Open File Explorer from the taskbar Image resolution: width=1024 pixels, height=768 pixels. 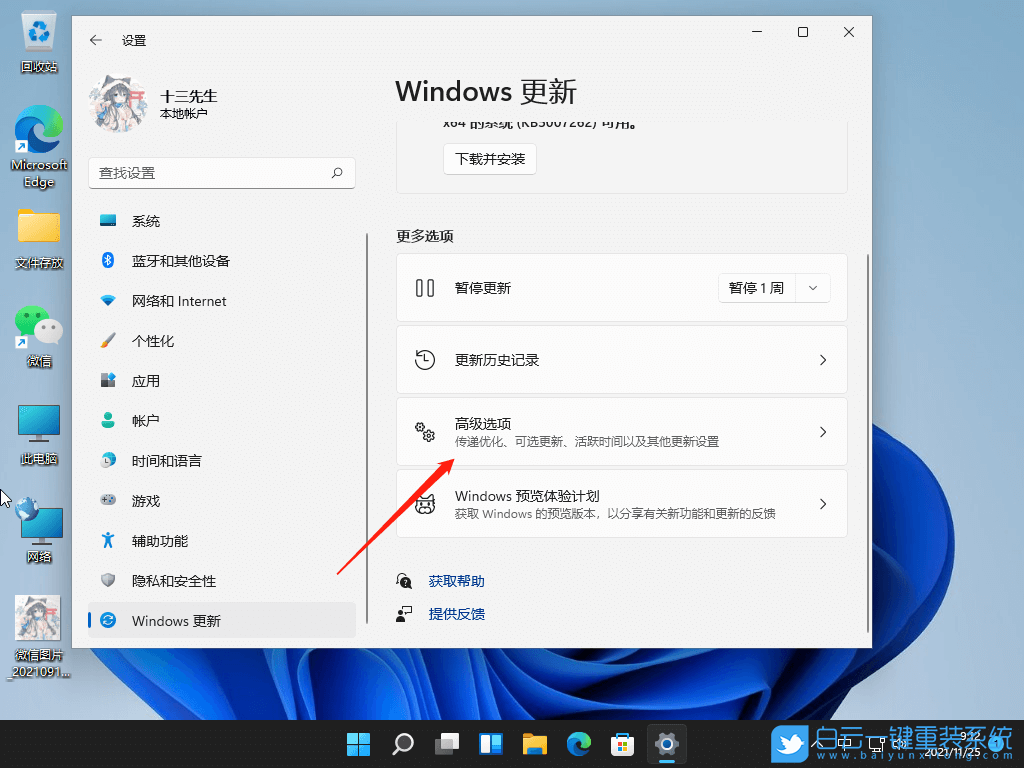coord(535,744)
